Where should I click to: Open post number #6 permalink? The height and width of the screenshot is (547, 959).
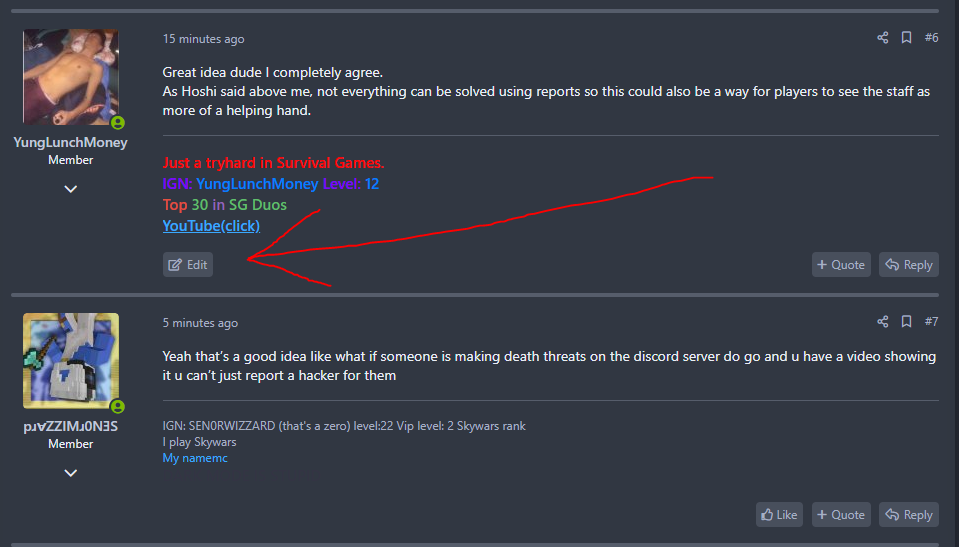click(x=931, y=38)
